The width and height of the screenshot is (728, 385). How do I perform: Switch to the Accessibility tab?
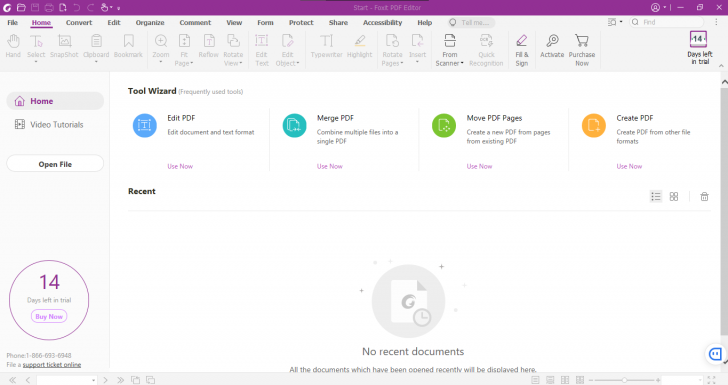coord(383,22)
